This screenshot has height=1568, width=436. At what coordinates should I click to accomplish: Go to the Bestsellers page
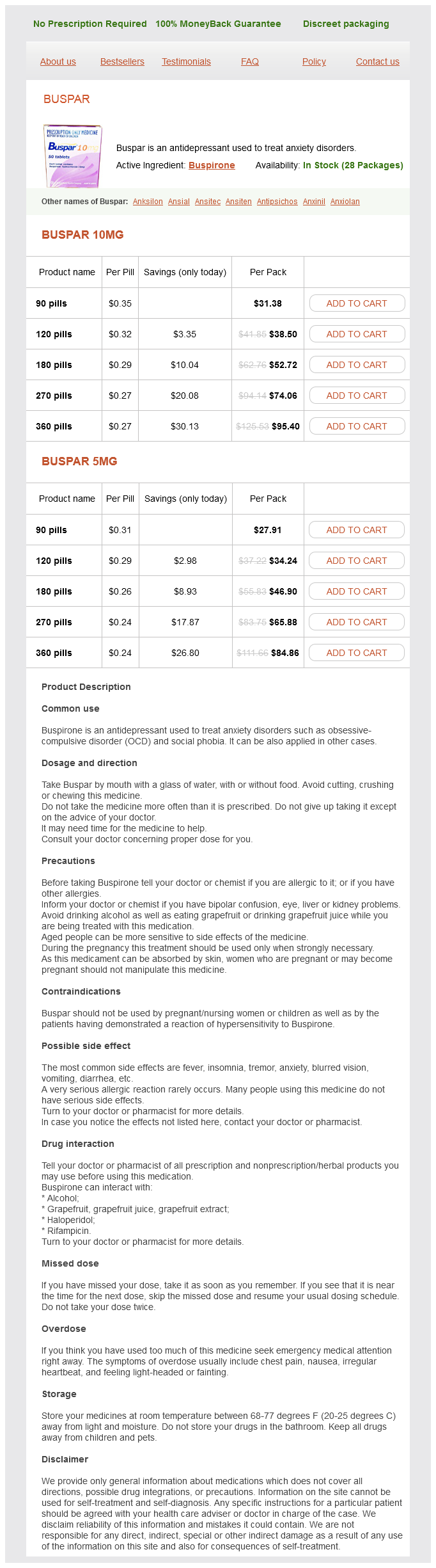[x=122, y=61]
